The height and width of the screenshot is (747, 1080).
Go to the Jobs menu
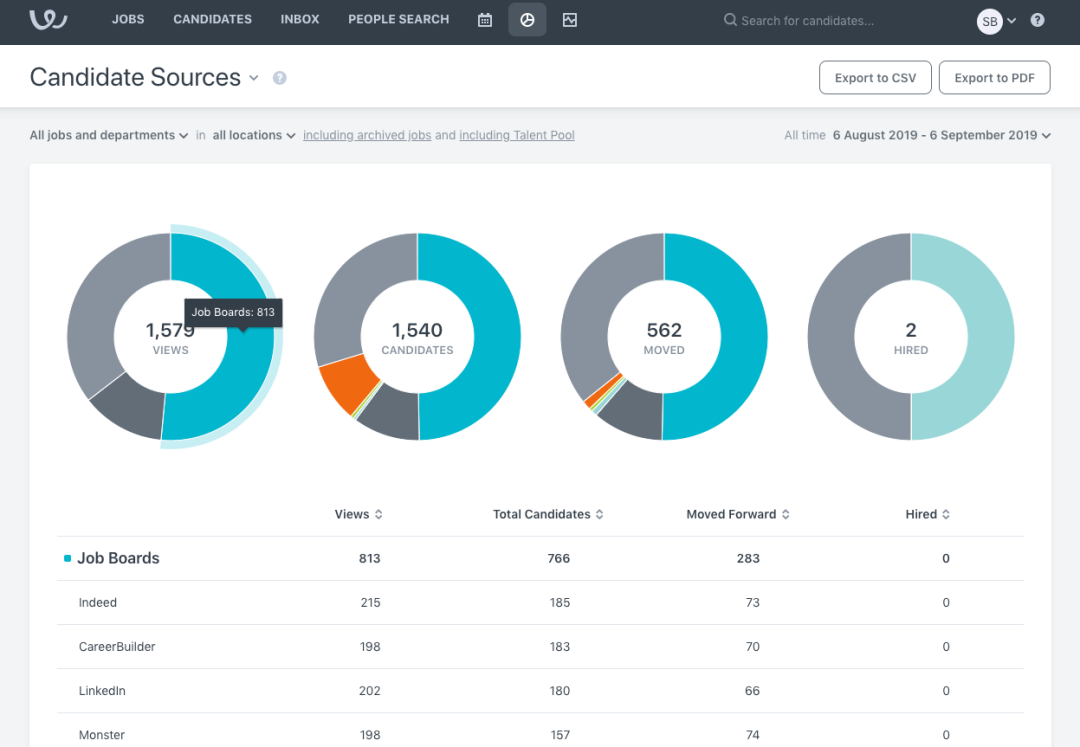128,19
